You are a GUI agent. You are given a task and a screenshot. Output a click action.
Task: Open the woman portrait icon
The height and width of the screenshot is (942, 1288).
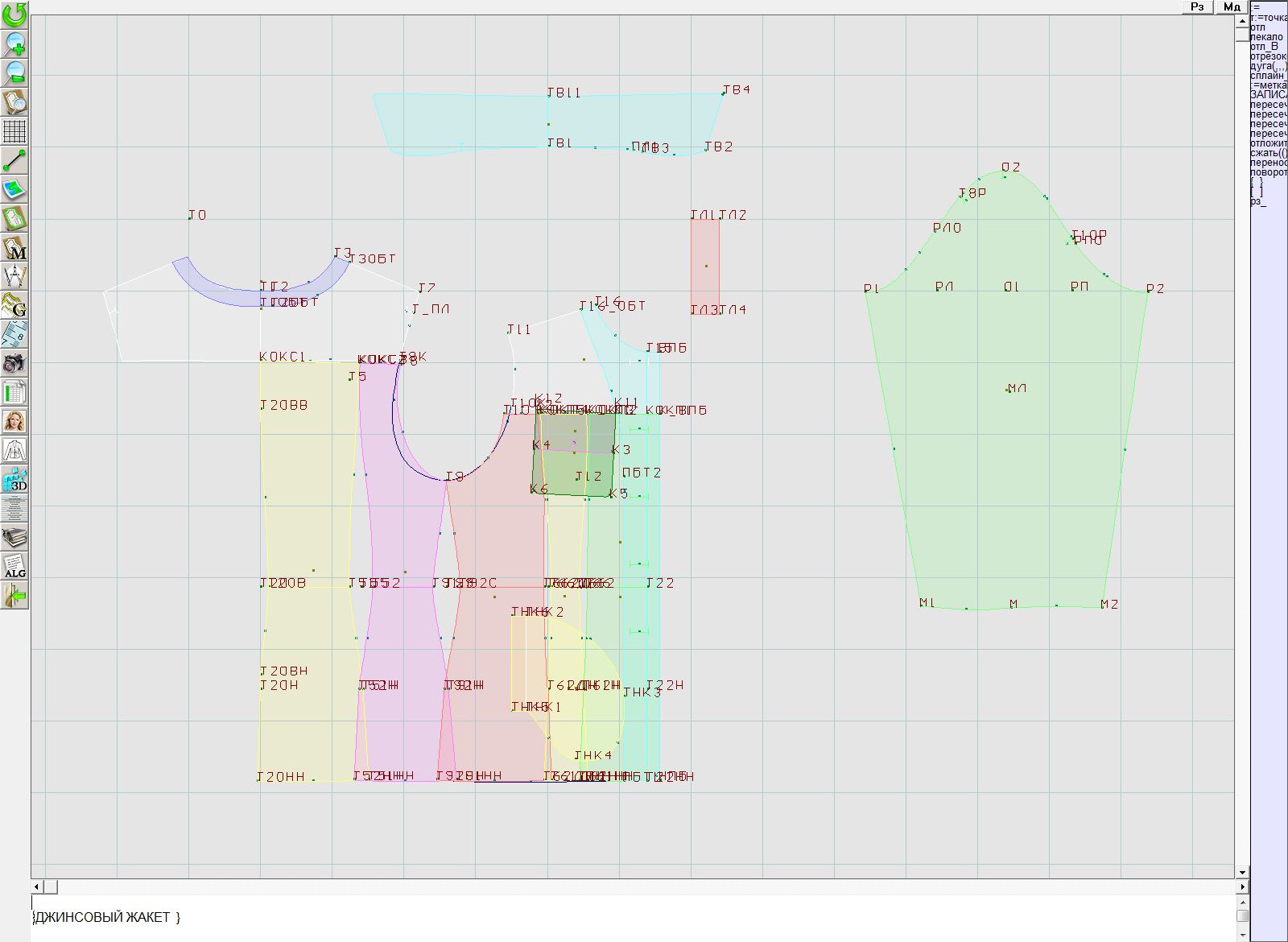(x=14, y=421)
